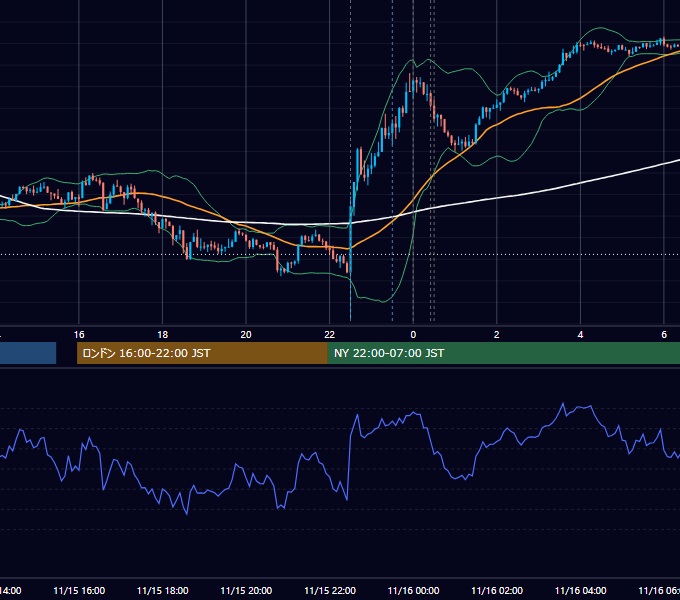Click hour label 0 on upper axis

pos(413,335)
